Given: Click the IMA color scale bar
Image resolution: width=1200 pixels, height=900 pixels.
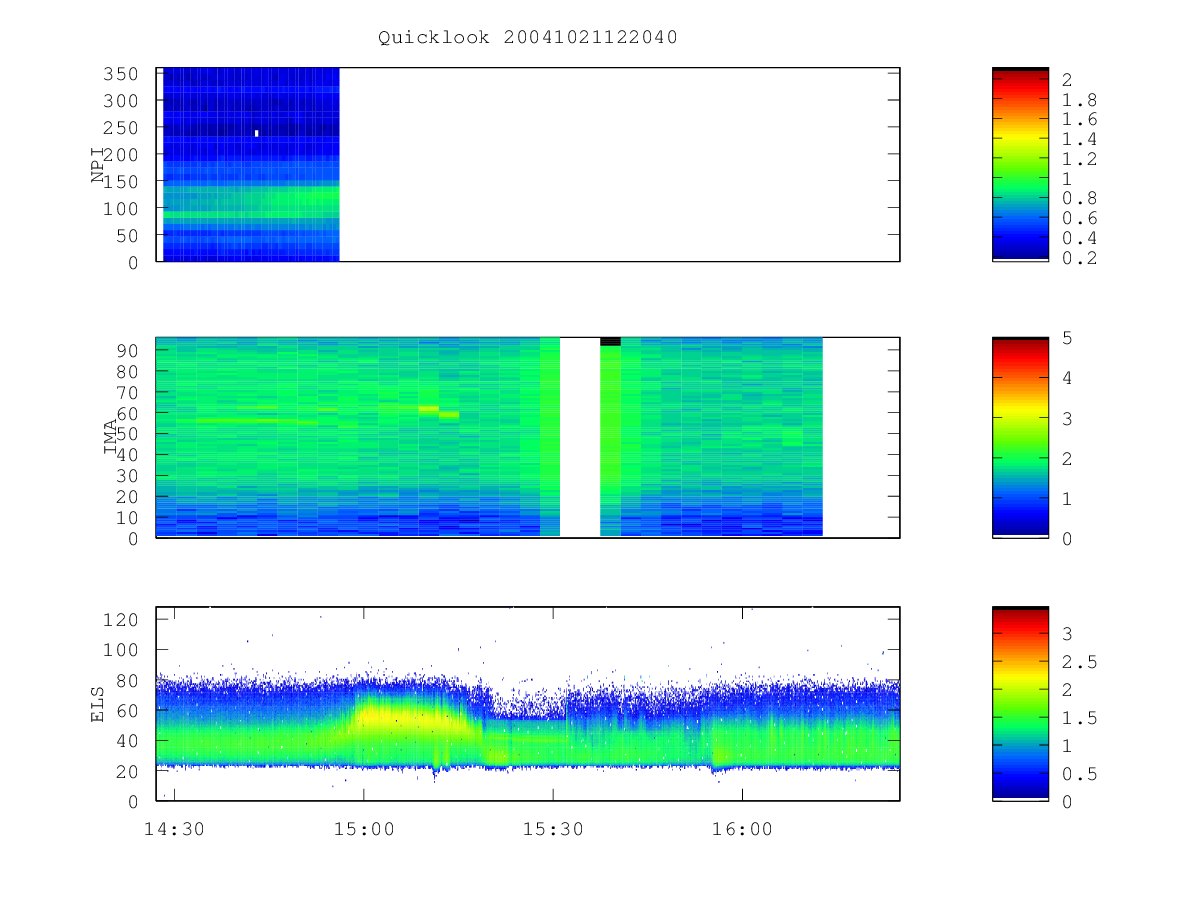Looking at the screenshot, I should [x=1020, y=438].
